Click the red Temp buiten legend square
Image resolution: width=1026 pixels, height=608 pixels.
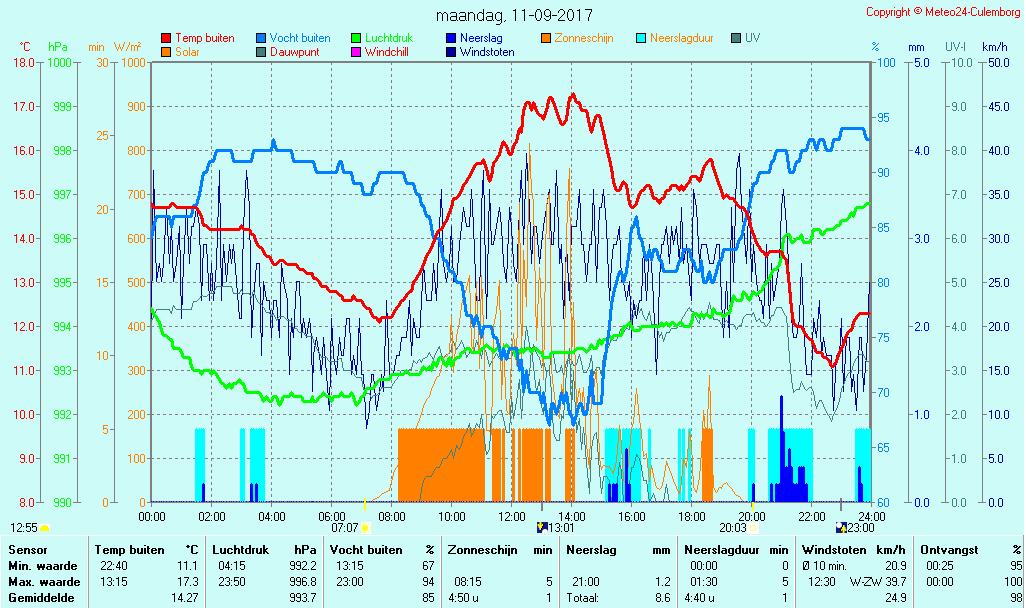[x=166, y=39]
